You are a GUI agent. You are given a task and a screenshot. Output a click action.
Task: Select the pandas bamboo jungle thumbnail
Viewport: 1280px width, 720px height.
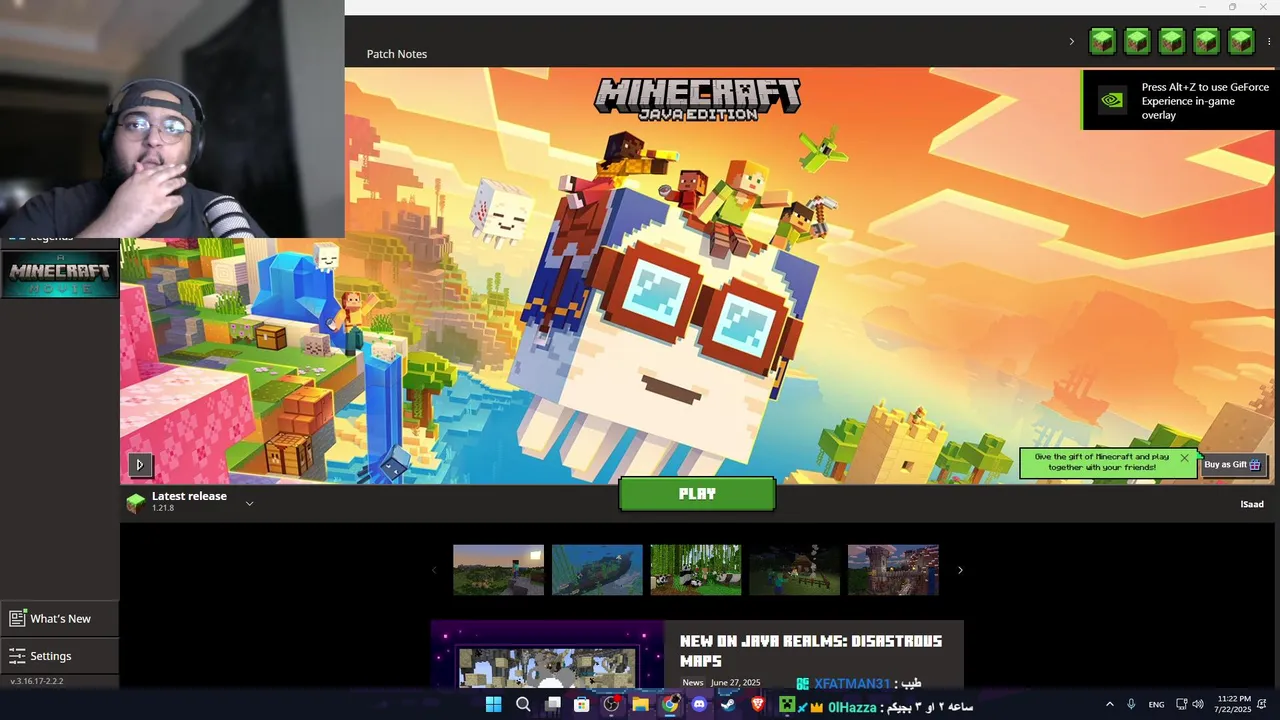tap(696, 570)
